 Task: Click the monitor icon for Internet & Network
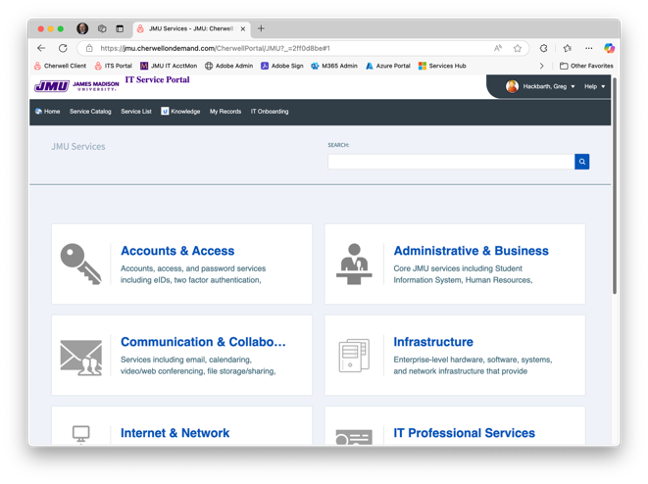point(81,434)
